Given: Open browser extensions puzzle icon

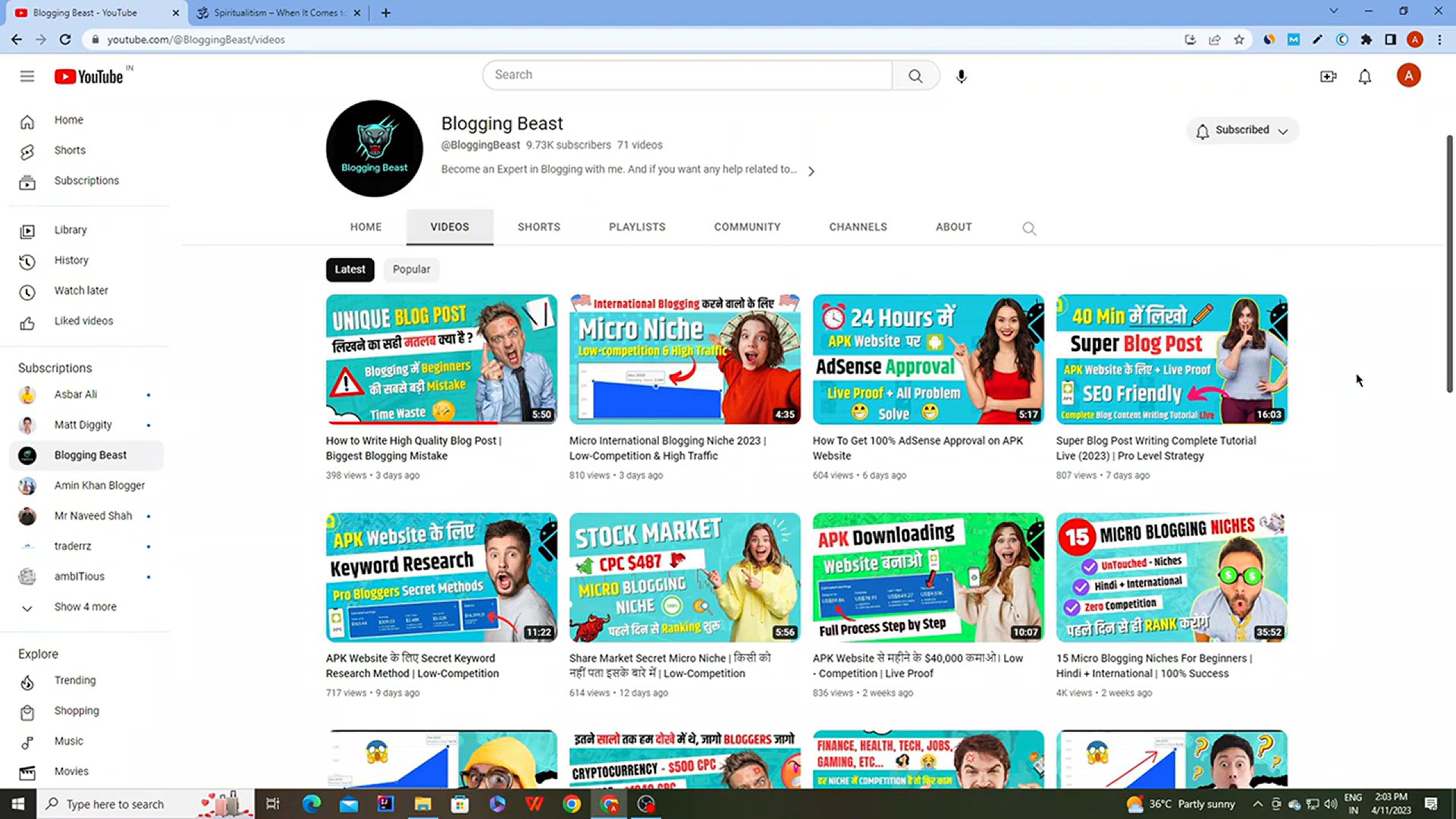Looking at the screenshot, I should [1366, 39].
